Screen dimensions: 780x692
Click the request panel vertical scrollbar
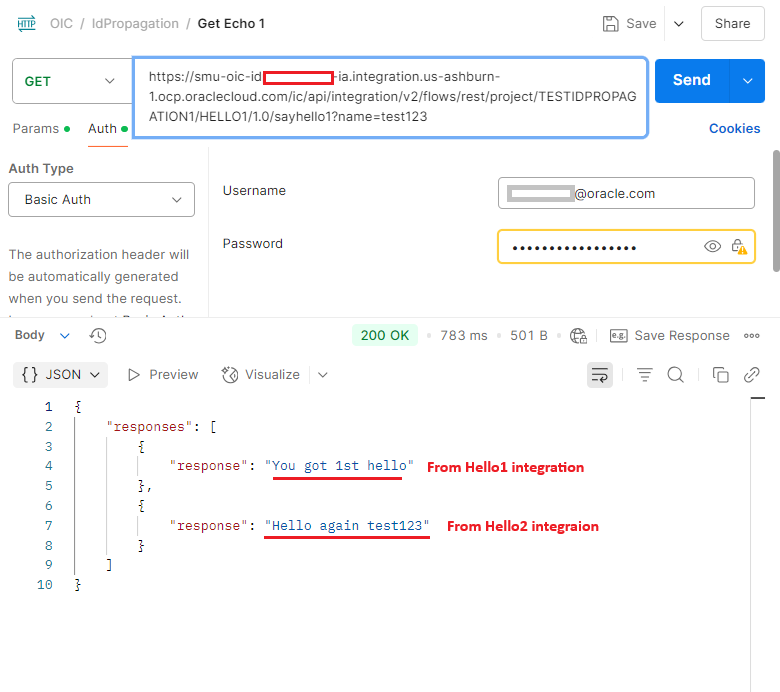[x=776, y=210]
